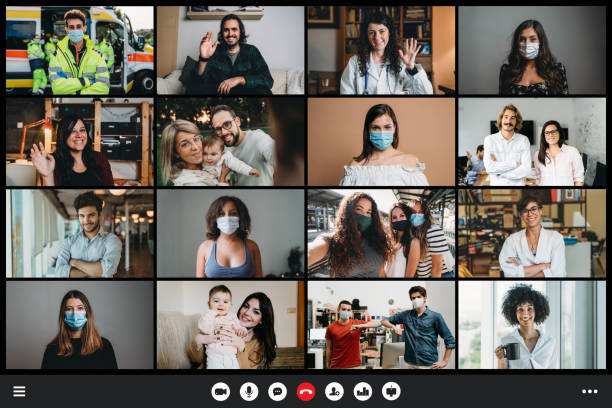Select the masked woman in floral top tile
Image resolution: width=612 pixels, height=408 pixels.
(532, 50)
